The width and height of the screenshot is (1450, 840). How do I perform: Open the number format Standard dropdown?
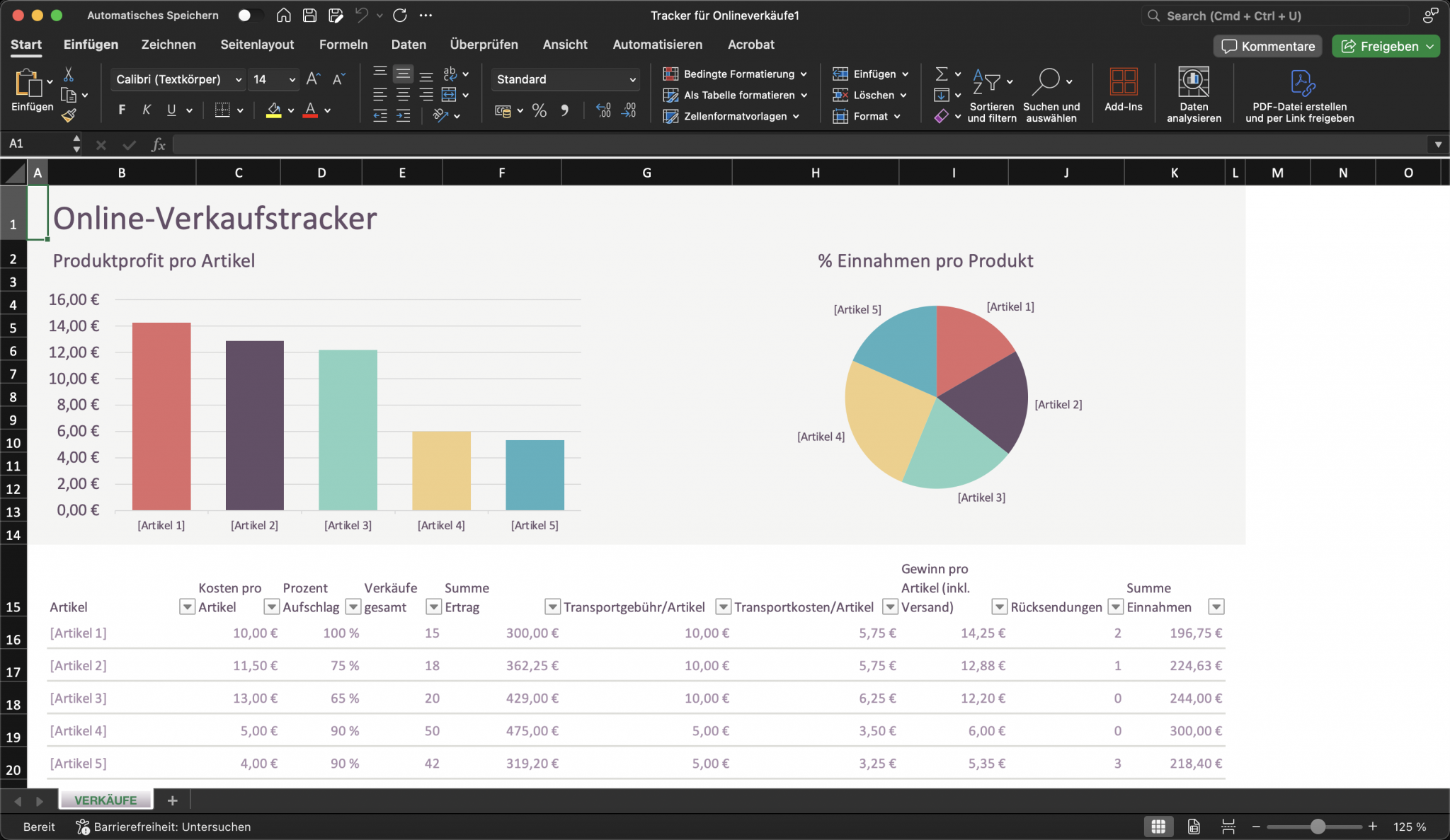coord(632,79)
